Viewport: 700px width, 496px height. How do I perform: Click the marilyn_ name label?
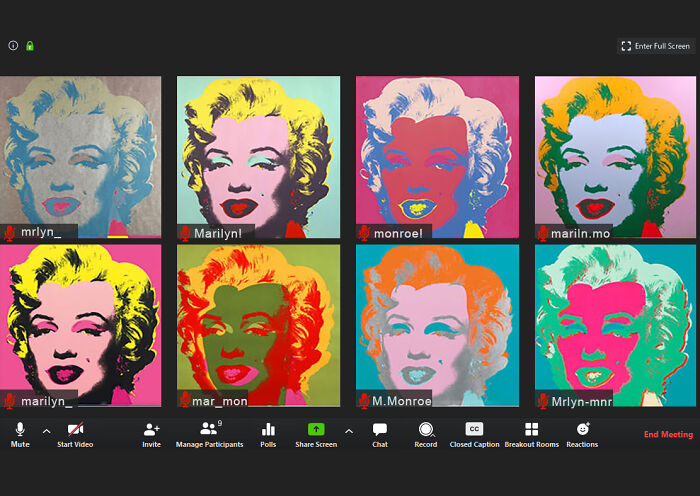point(46,401)
